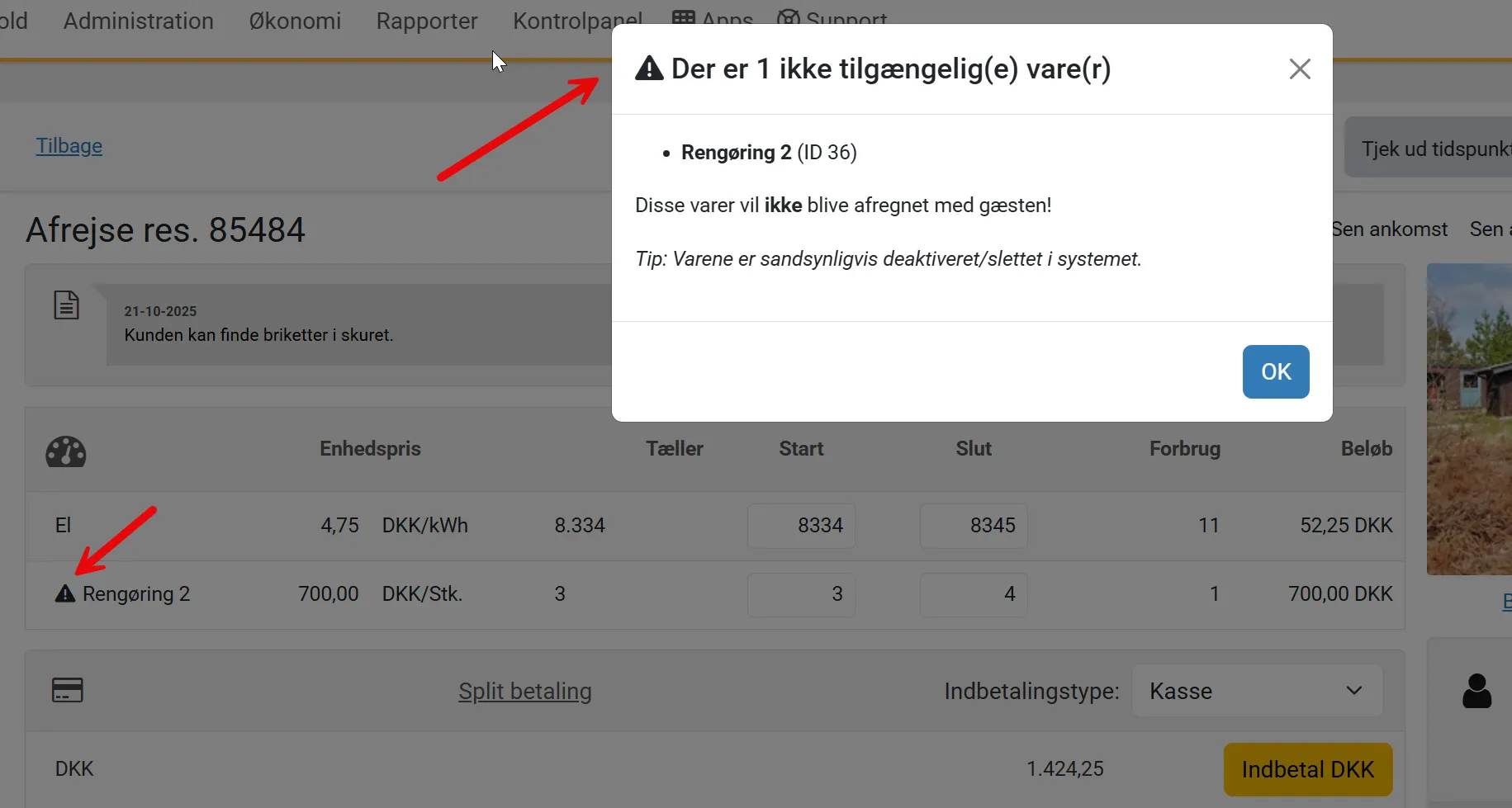Screen dimensions: 1512x808
Task: Click the Support lifebuoy icon
Action: pos(787,16)
